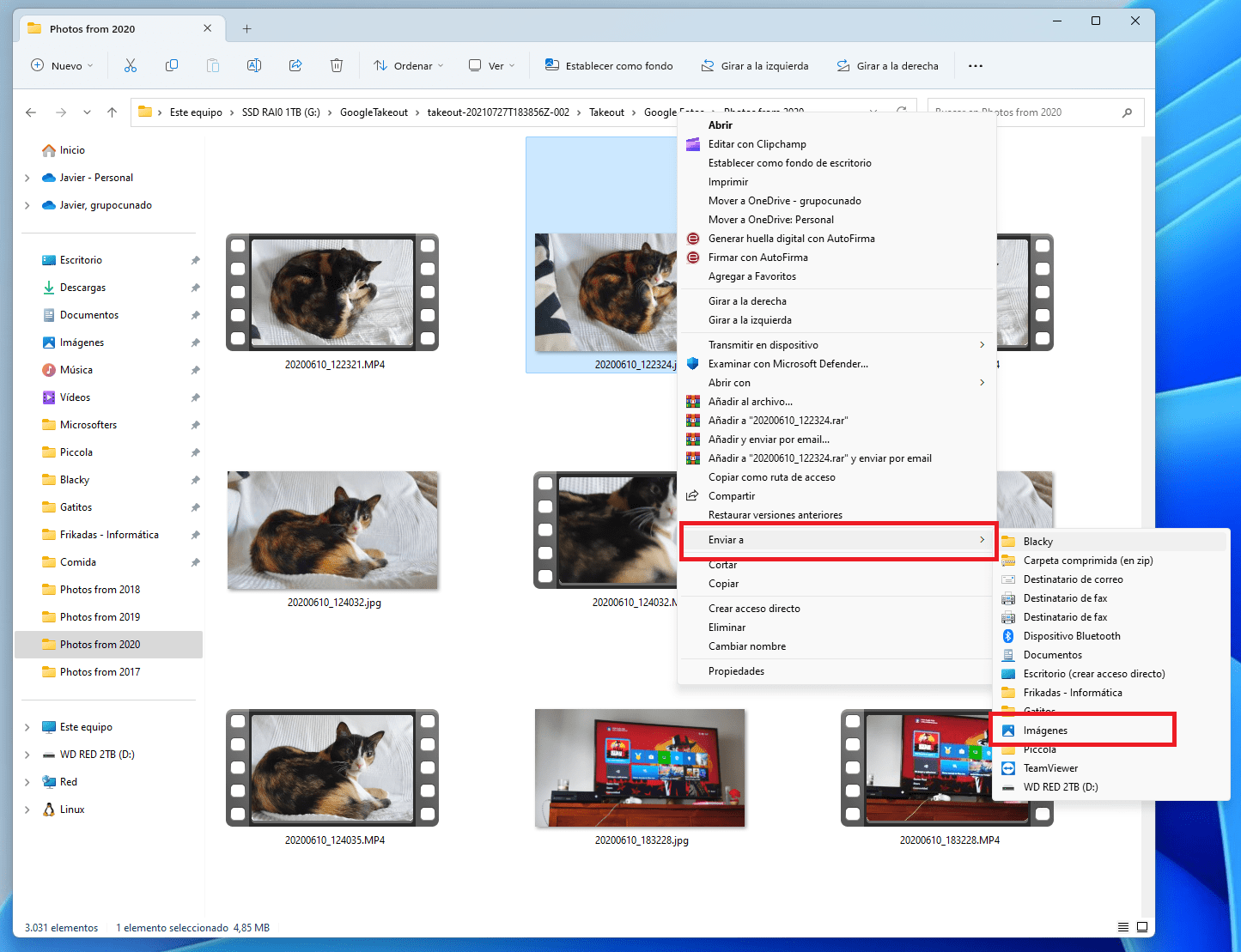Switch to large icons view in status bar
This screenshot has width=1241, height=952.
1142,927
